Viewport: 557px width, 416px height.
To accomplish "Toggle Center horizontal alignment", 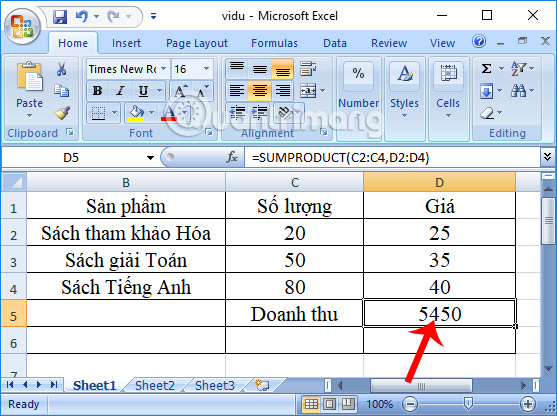I will (x=260, y=91).
